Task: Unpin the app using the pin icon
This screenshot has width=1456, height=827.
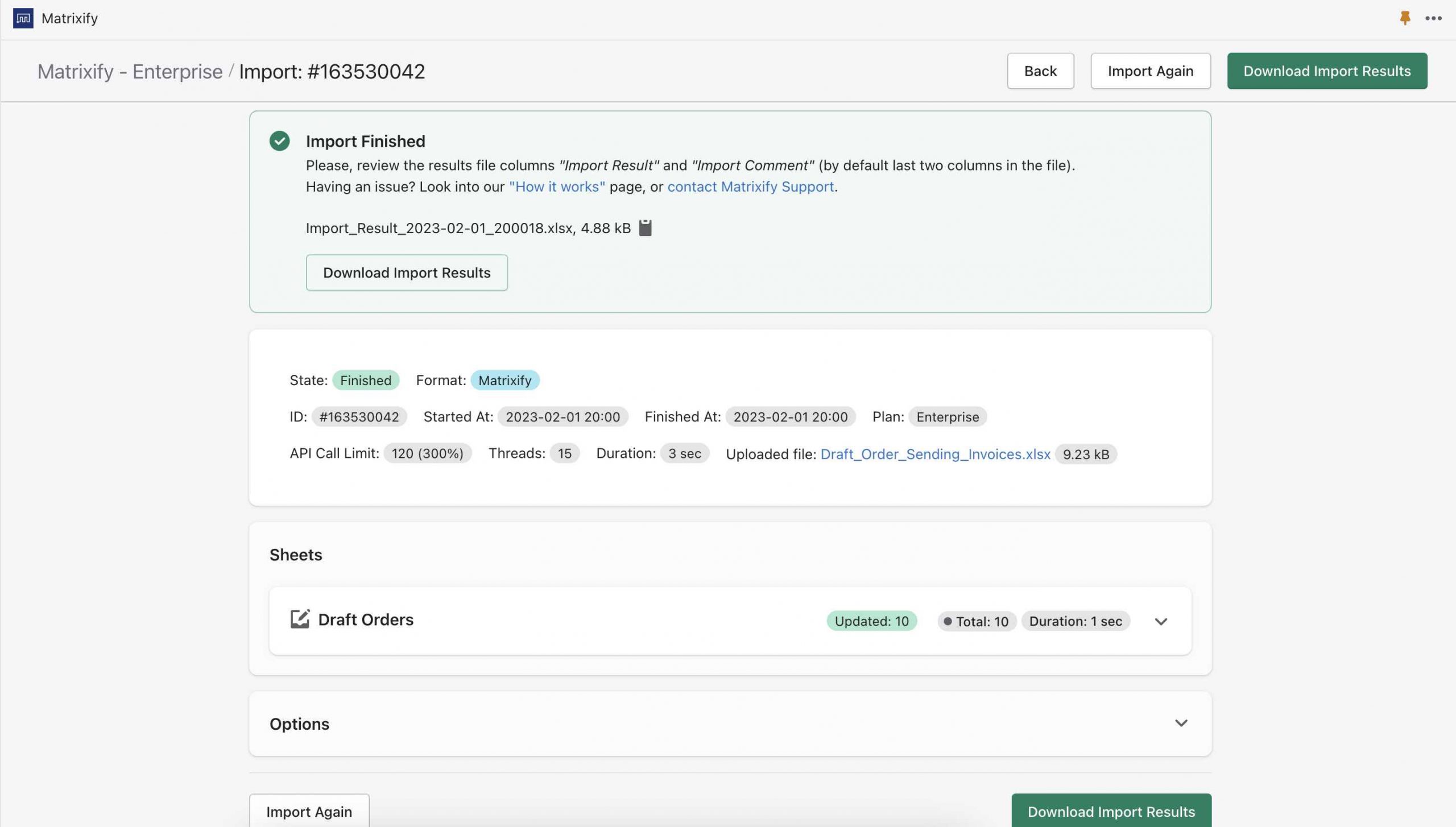Action: point(1404,18)
